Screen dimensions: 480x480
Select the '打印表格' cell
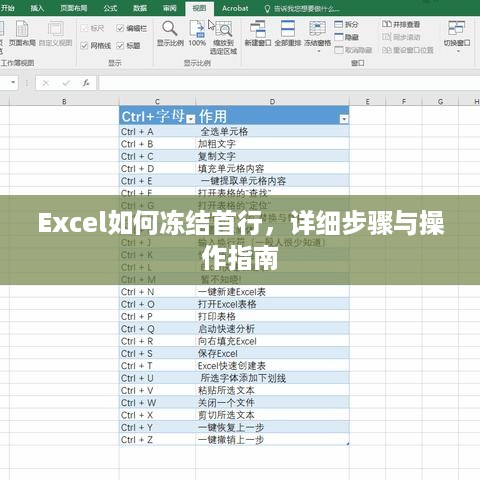272,317
